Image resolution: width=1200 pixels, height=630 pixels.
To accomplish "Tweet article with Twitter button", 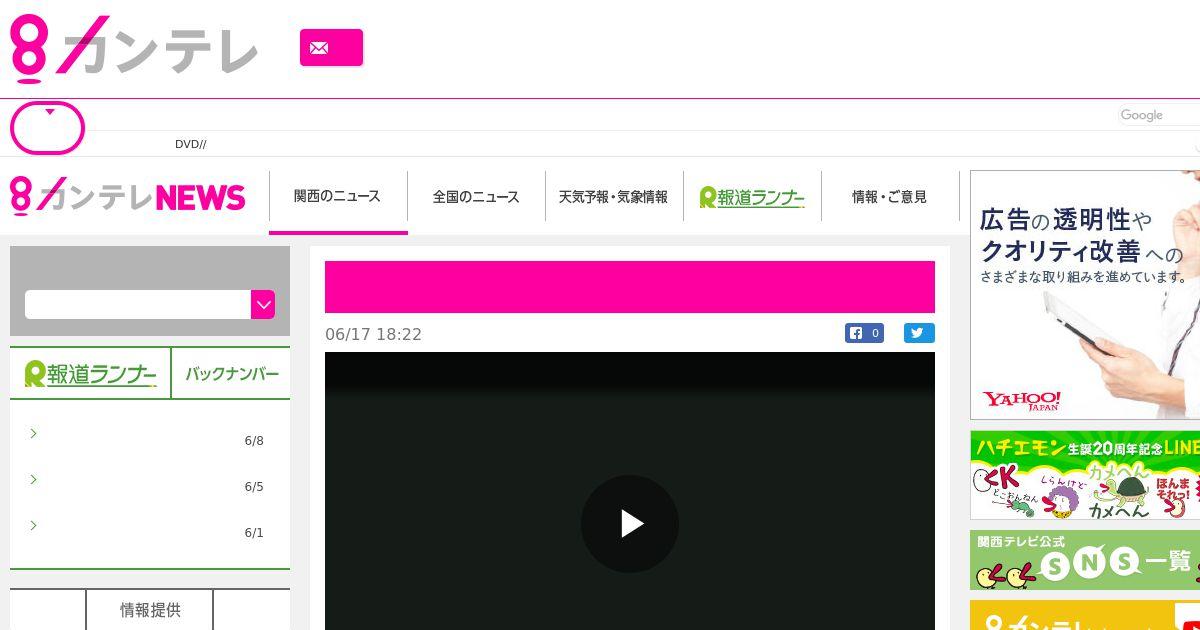I will click(919, 333).
